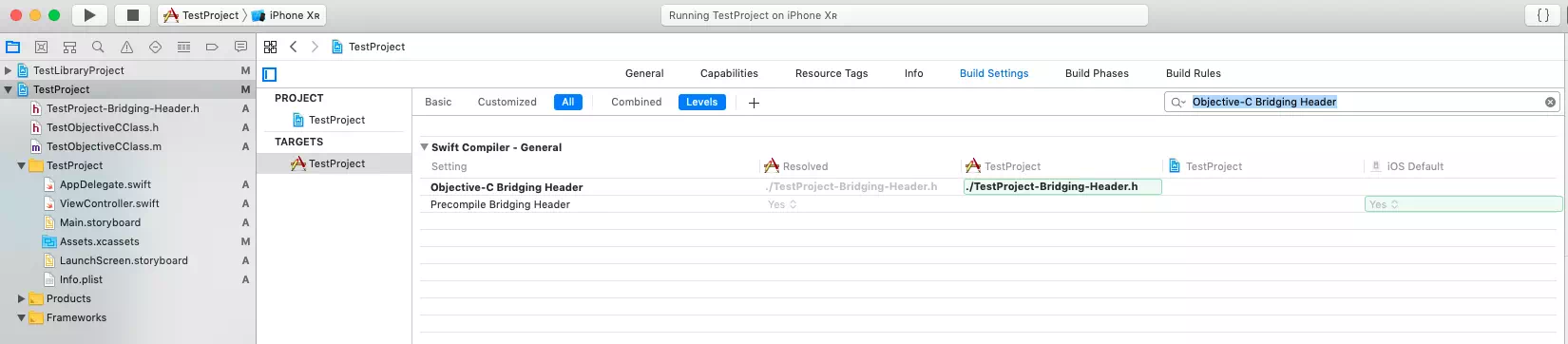Image resolution: width=1568 pixels, height=344 pixels.
Task: Expand the TestLibraryProject tree item
Action: tap(9, 70)
